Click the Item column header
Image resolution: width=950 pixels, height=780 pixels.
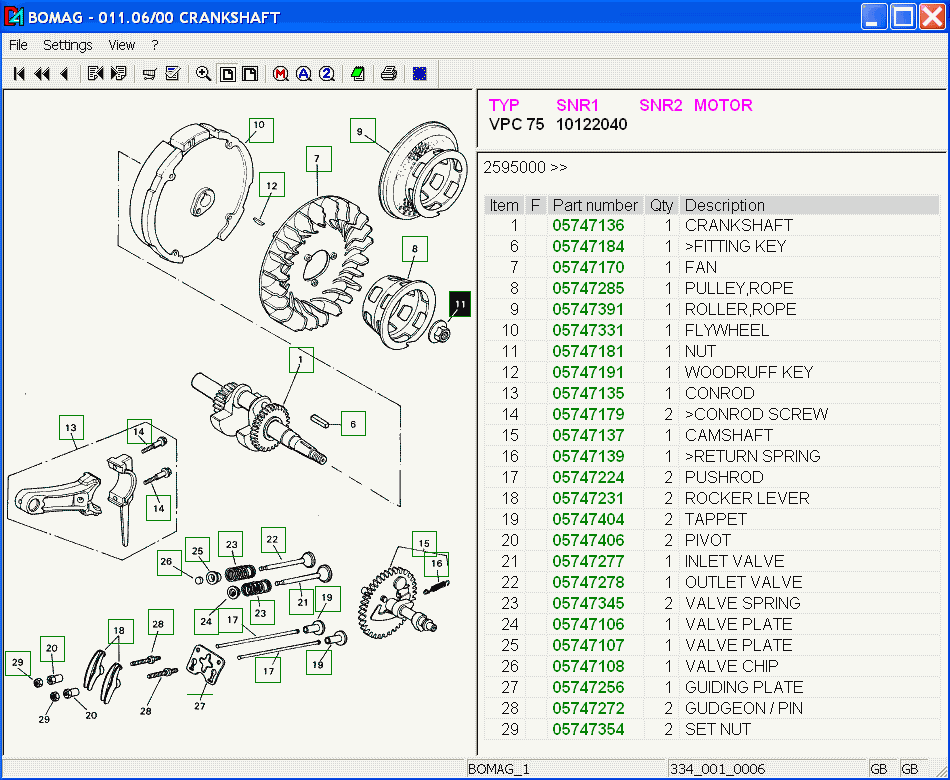[x=504, y=205]
